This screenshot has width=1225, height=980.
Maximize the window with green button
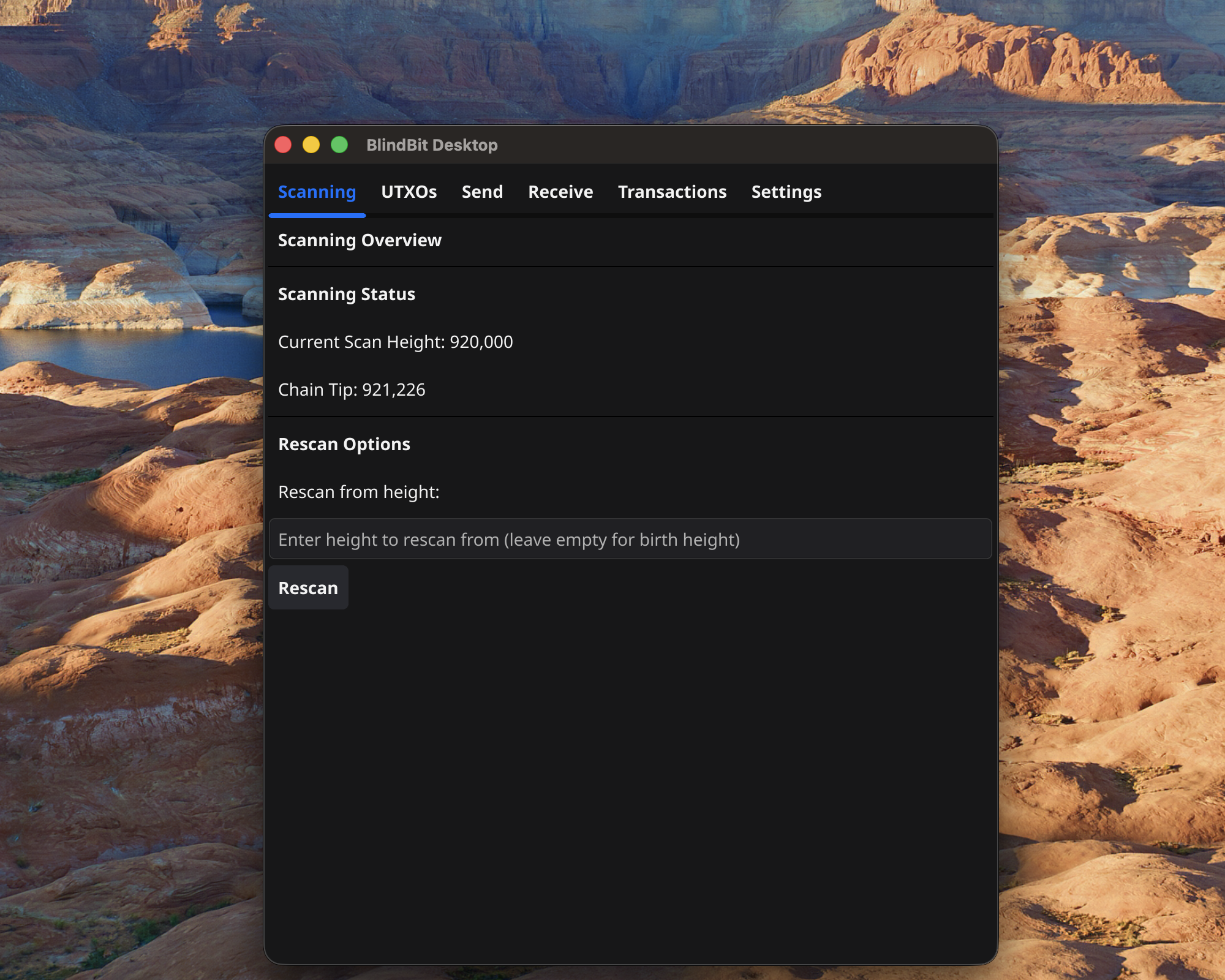pos(339,145)
